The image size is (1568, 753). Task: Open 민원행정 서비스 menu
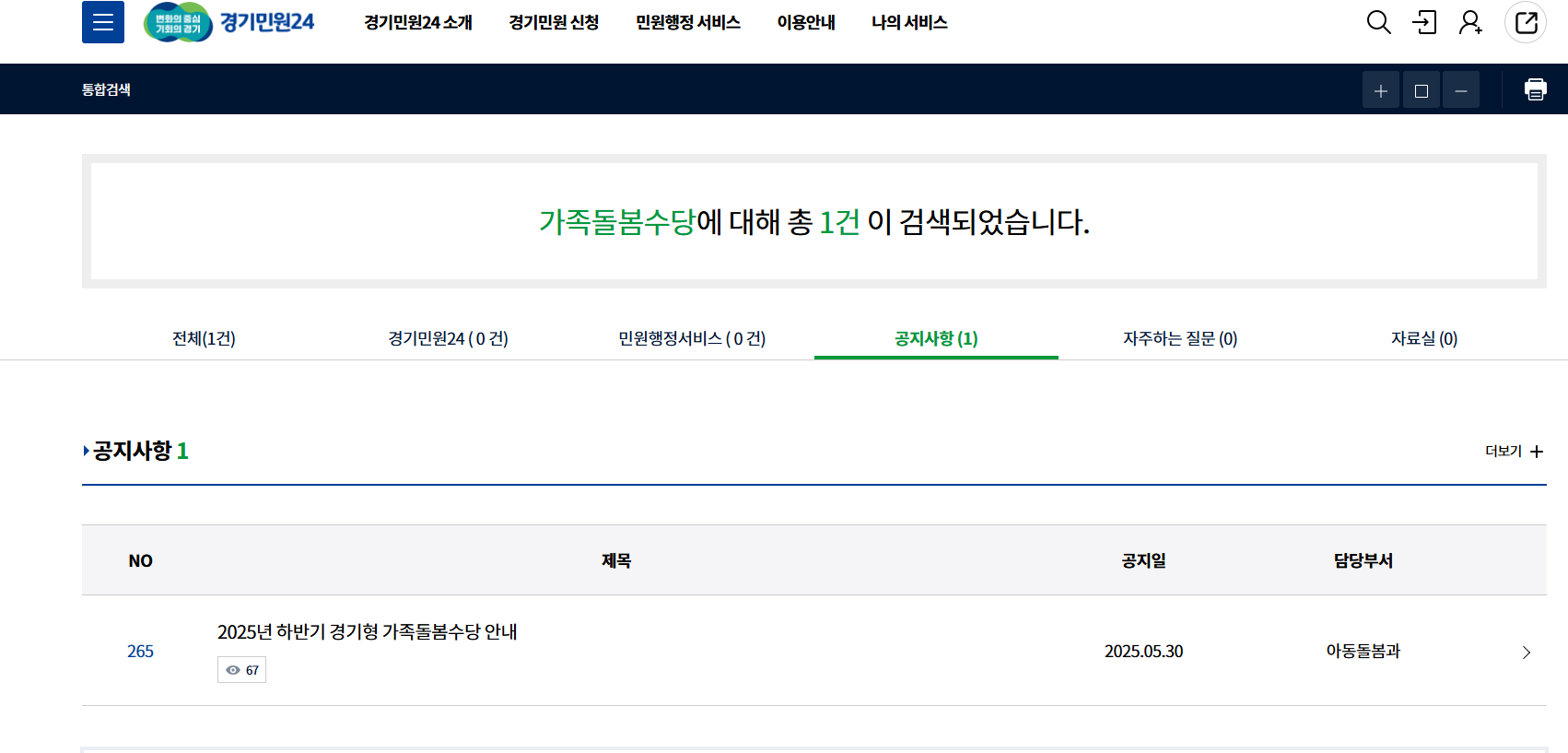coord(688,22)
